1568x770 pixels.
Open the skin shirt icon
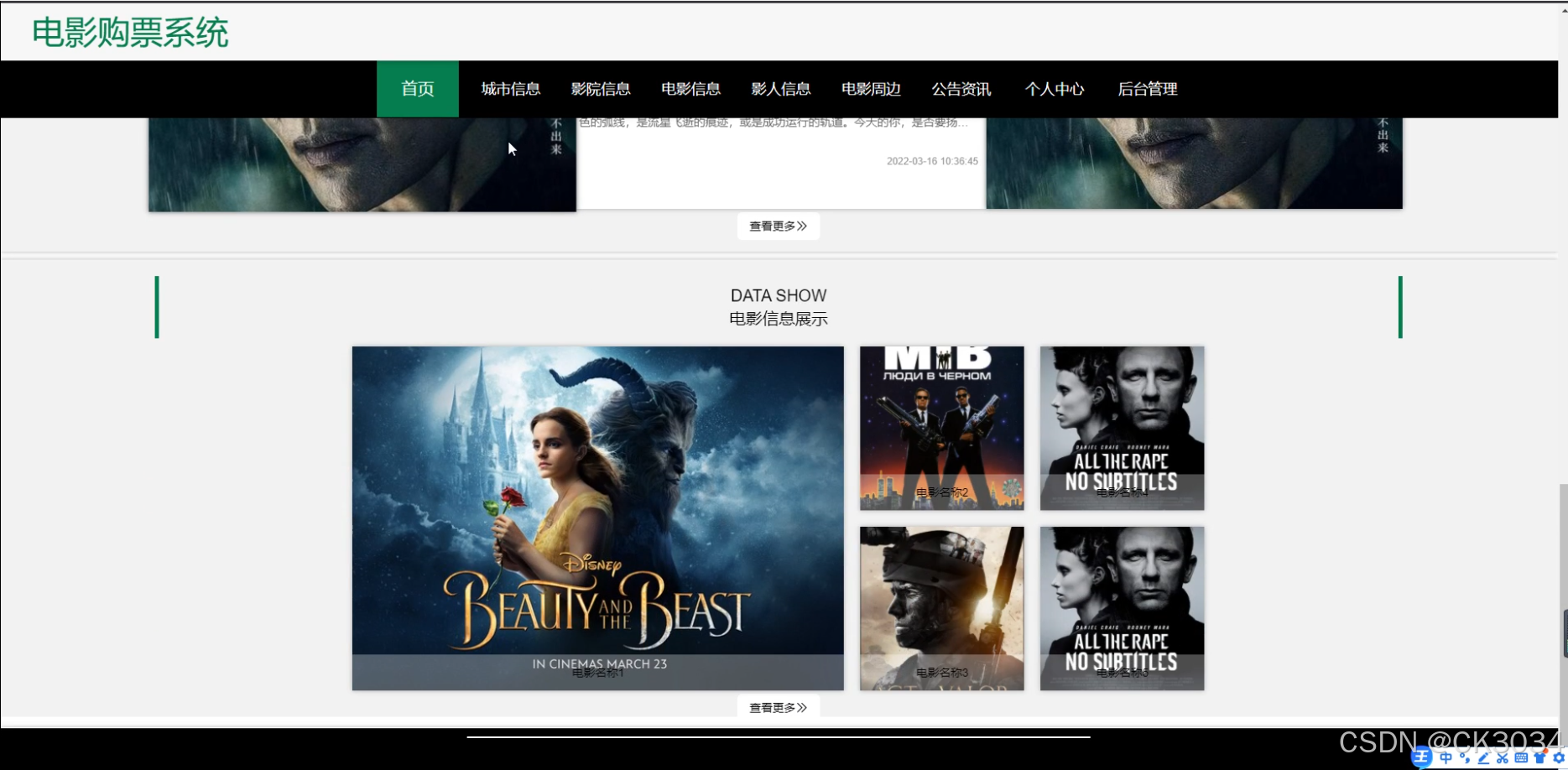[x=1539, y=758]
